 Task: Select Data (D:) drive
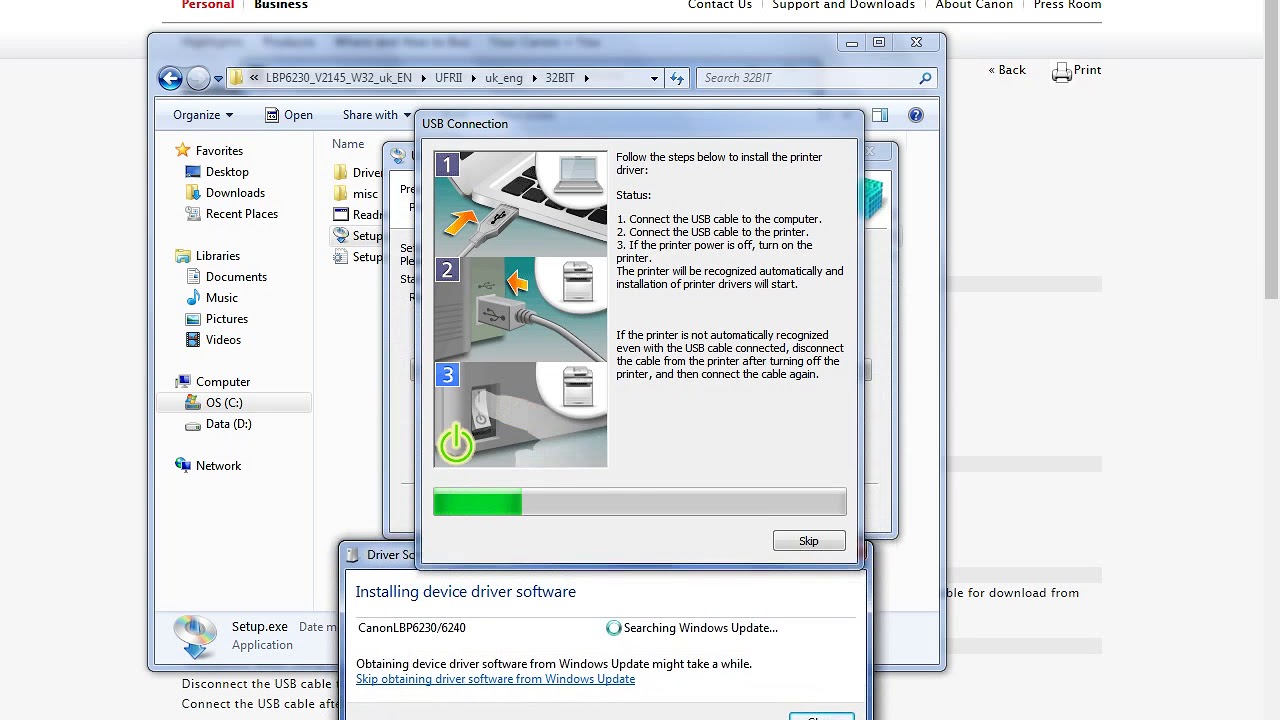[228, 424]
